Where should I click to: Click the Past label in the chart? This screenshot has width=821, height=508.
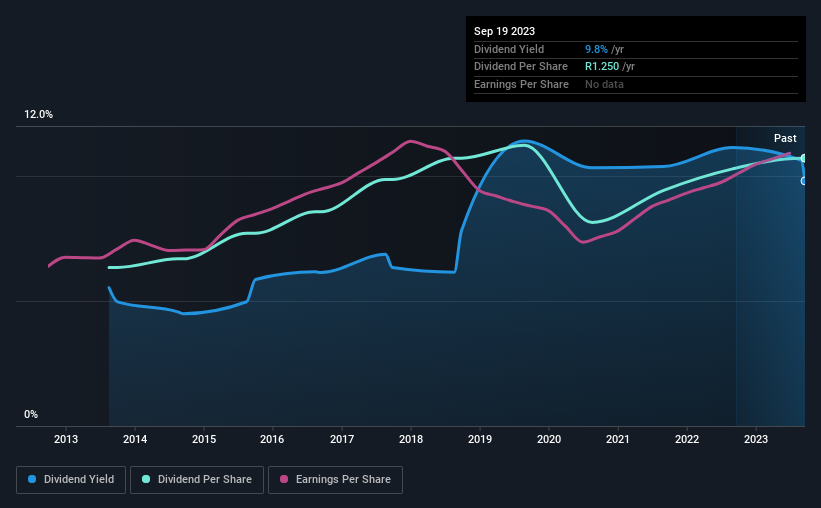tap(785, 138)
